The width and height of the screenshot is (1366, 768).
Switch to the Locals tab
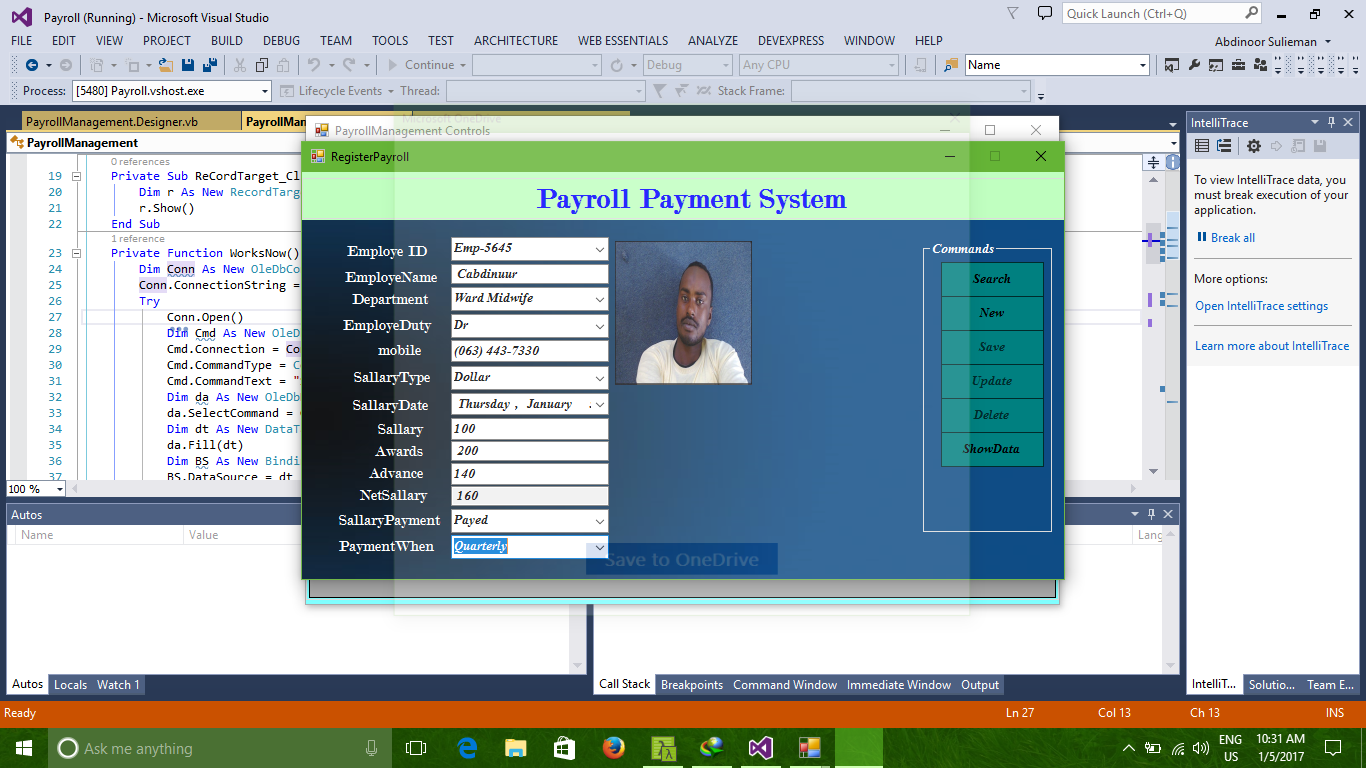pos(70,685)
